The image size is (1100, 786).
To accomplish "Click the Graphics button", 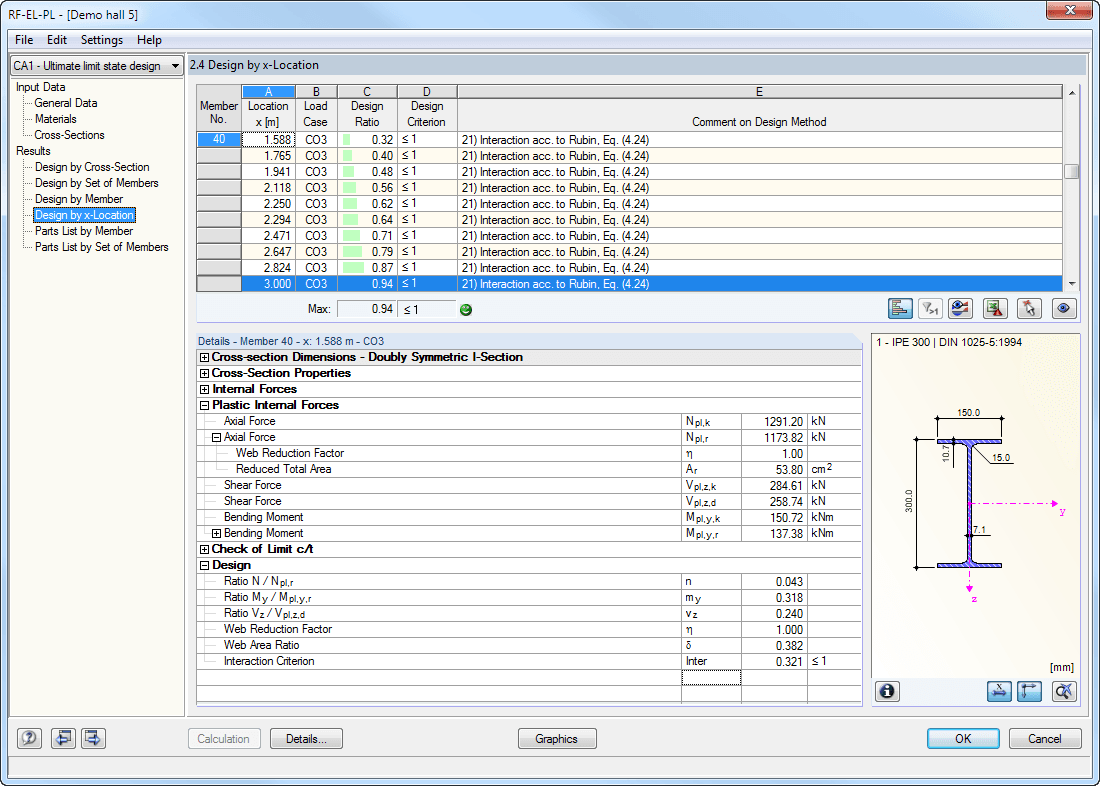I will click(557, 739).
